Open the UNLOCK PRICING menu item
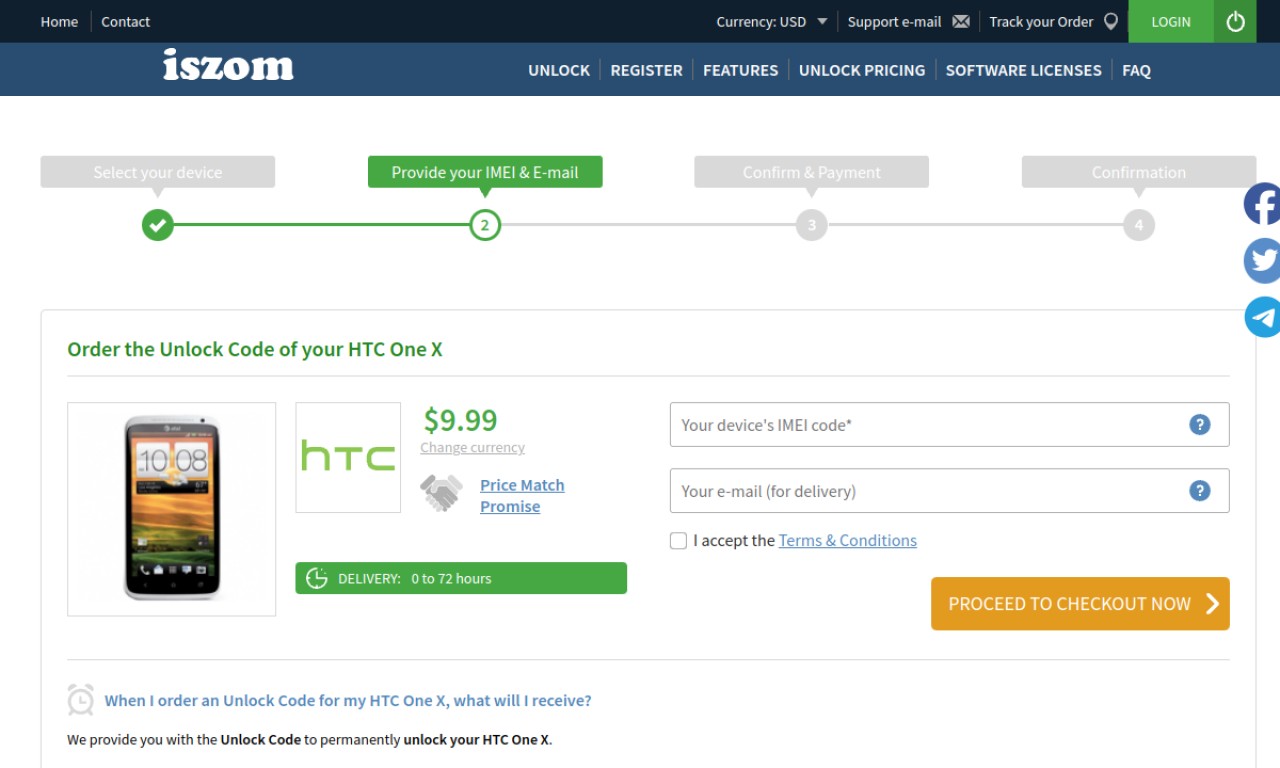 [862, 70]
